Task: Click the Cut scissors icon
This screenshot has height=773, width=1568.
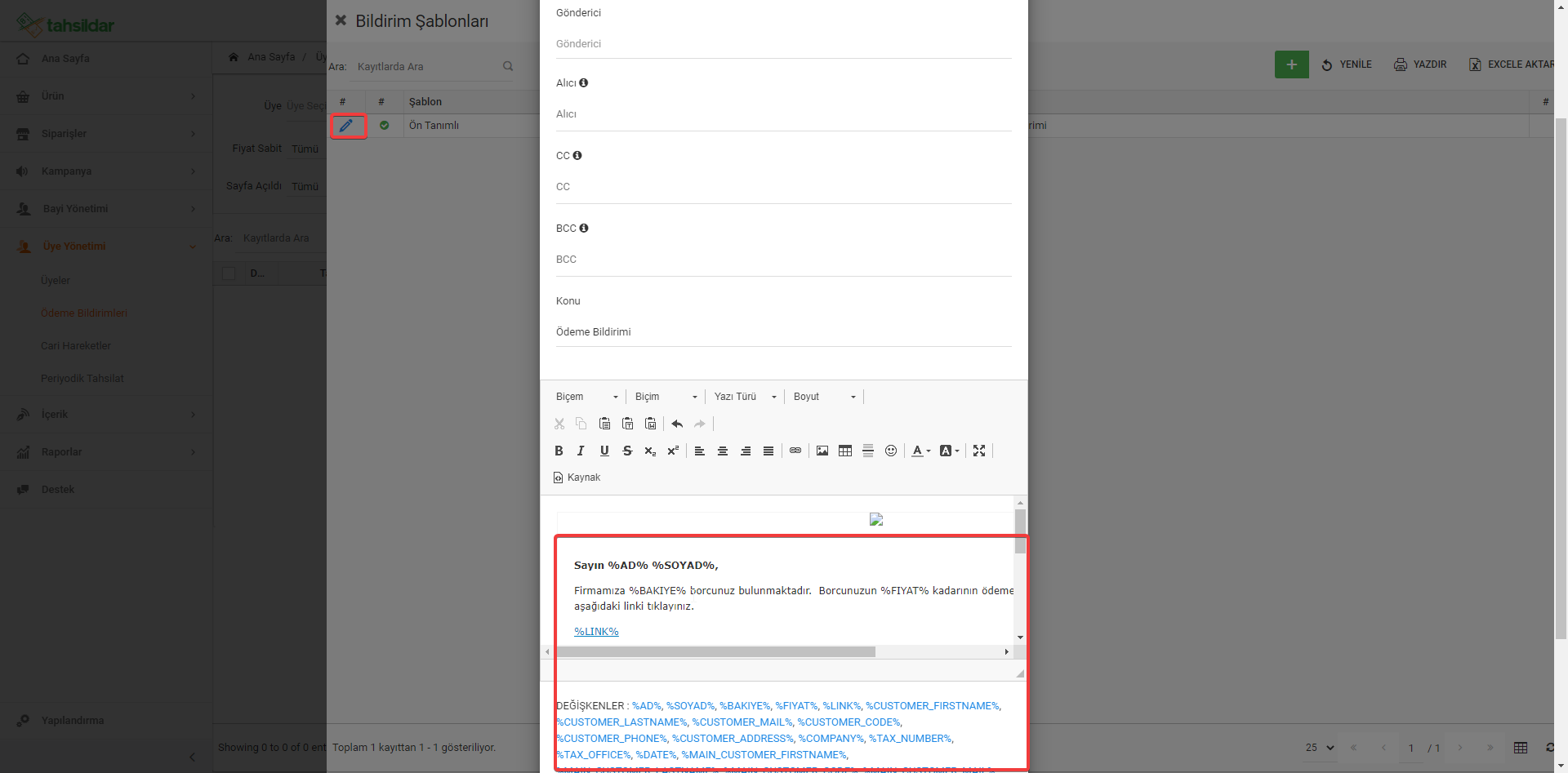Action: (x=559, y=424)
